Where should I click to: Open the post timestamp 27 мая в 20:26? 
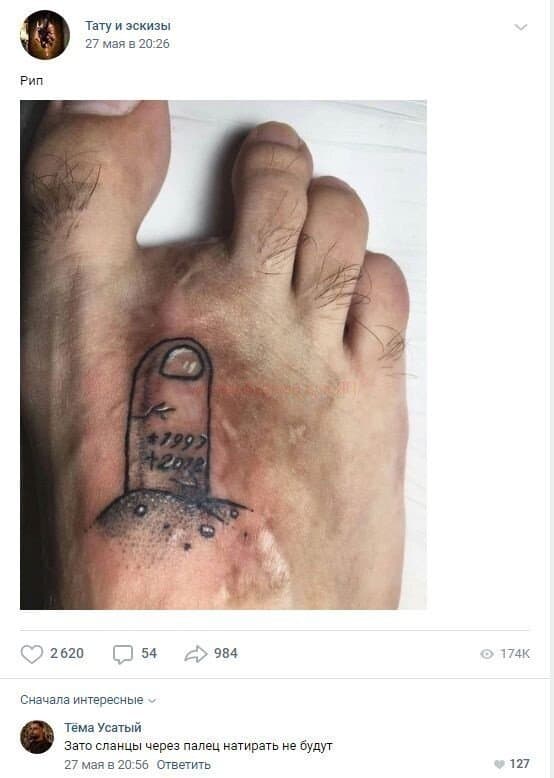point(127,44)
